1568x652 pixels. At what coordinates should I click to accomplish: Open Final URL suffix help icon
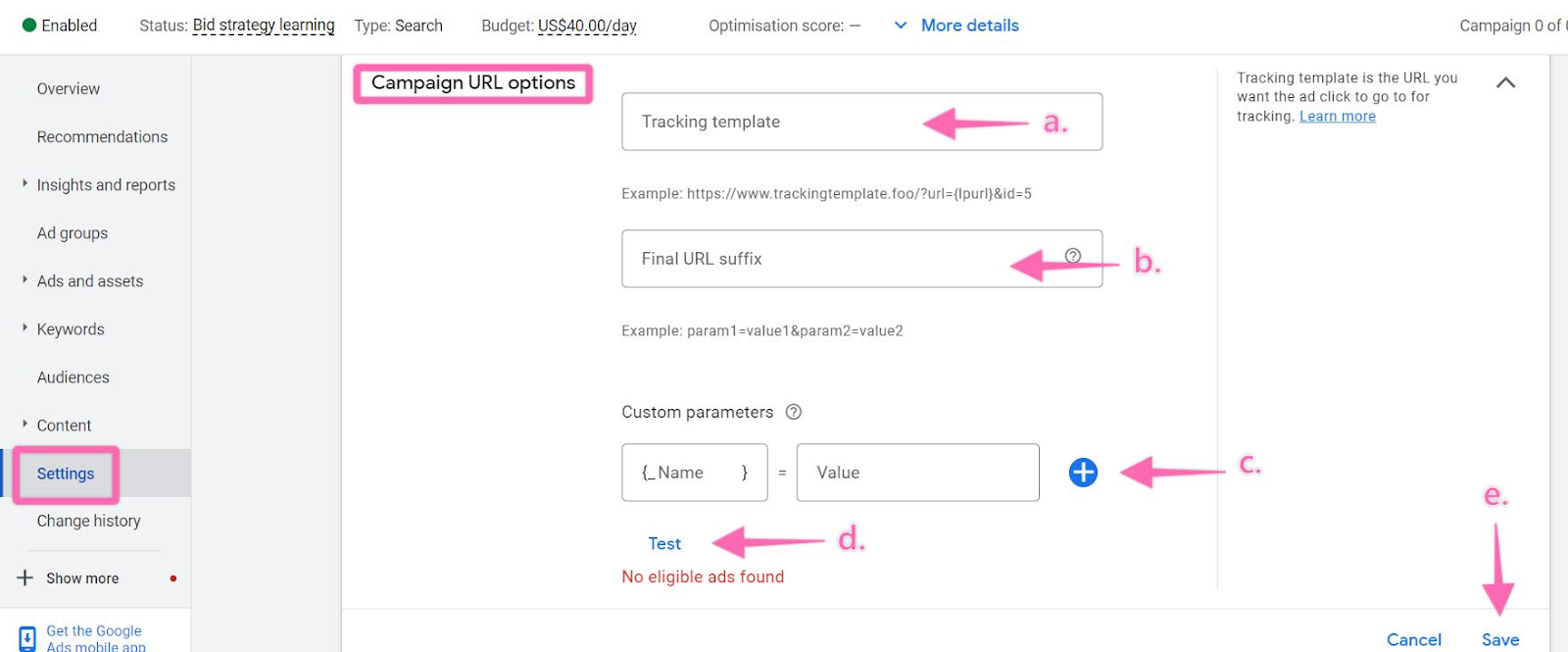coord(1073,256)
